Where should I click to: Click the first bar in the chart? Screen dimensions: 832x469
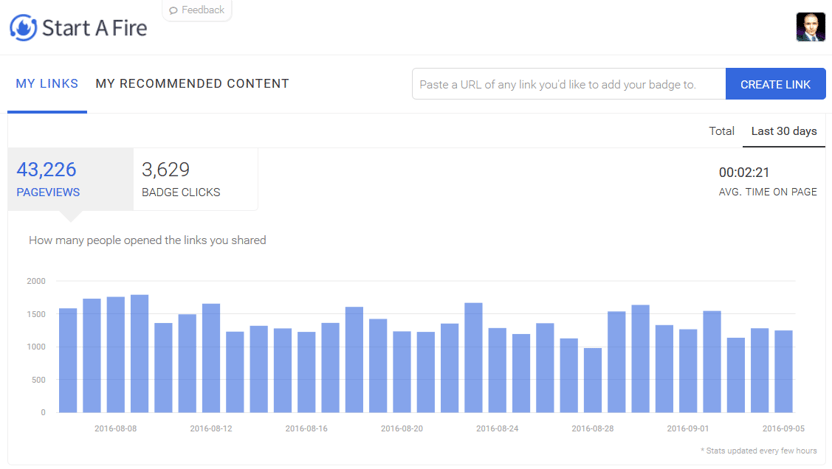[68, 360]
